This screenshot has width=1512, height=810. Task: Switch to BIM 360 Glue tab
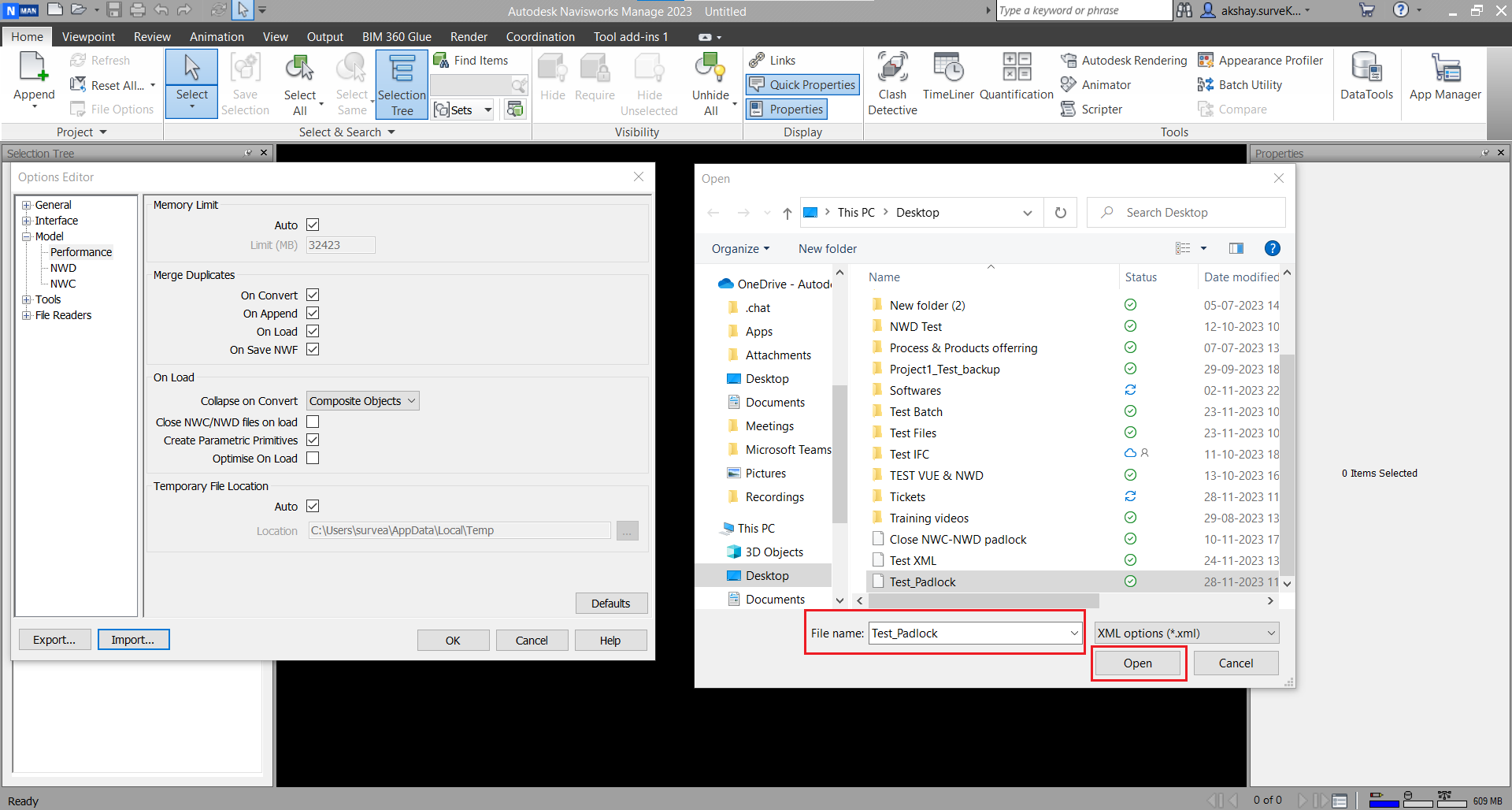click(397, 37)
